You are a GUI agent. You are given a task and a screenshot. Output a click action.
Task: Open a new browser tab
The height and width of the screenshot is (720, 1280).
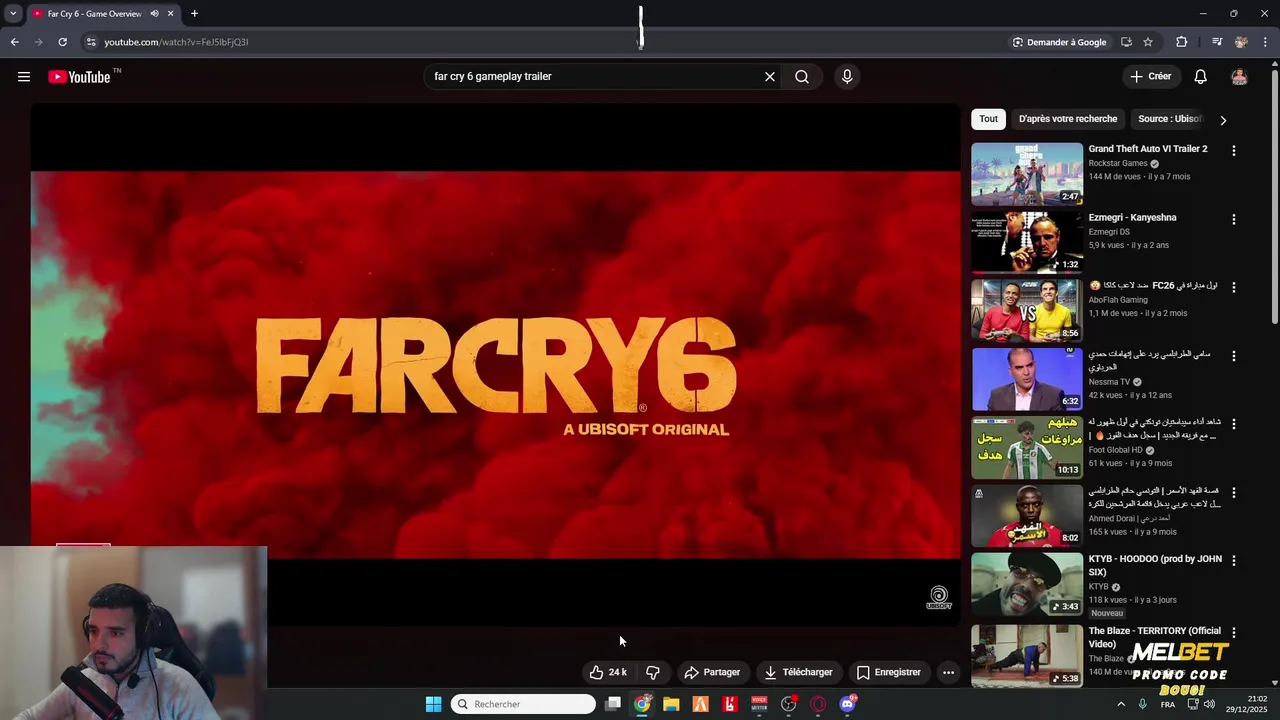pyautogui.click(x=194, y=14)
